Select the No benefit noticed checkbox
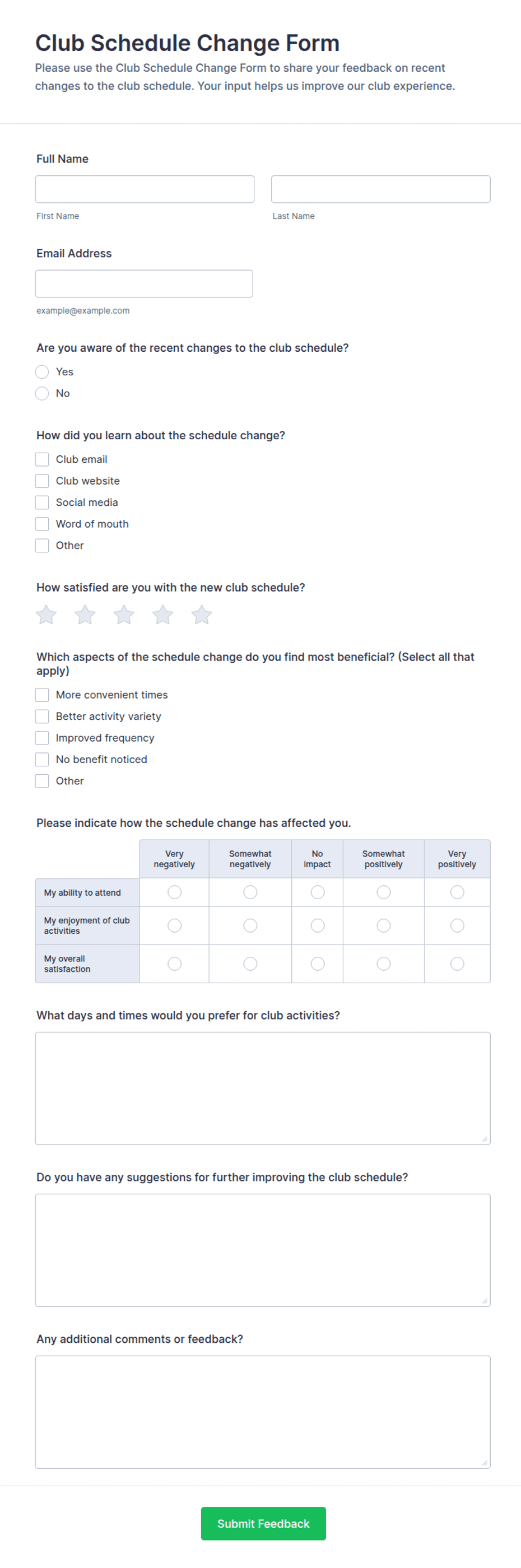This screenshot has width=521, height=1568. (42, 760)
